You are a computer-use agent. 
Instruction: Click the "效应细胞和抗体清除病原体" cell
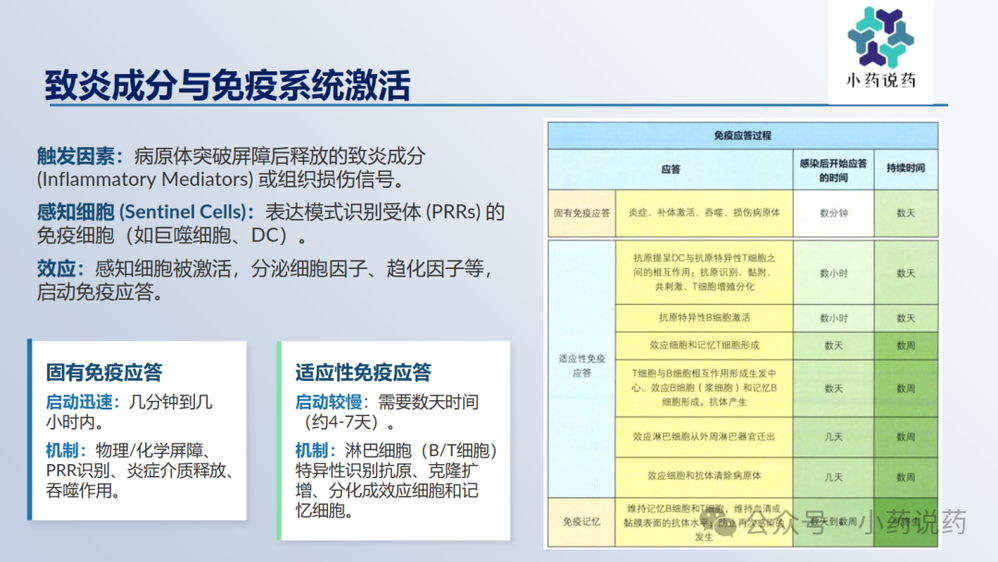coord(704,476)
